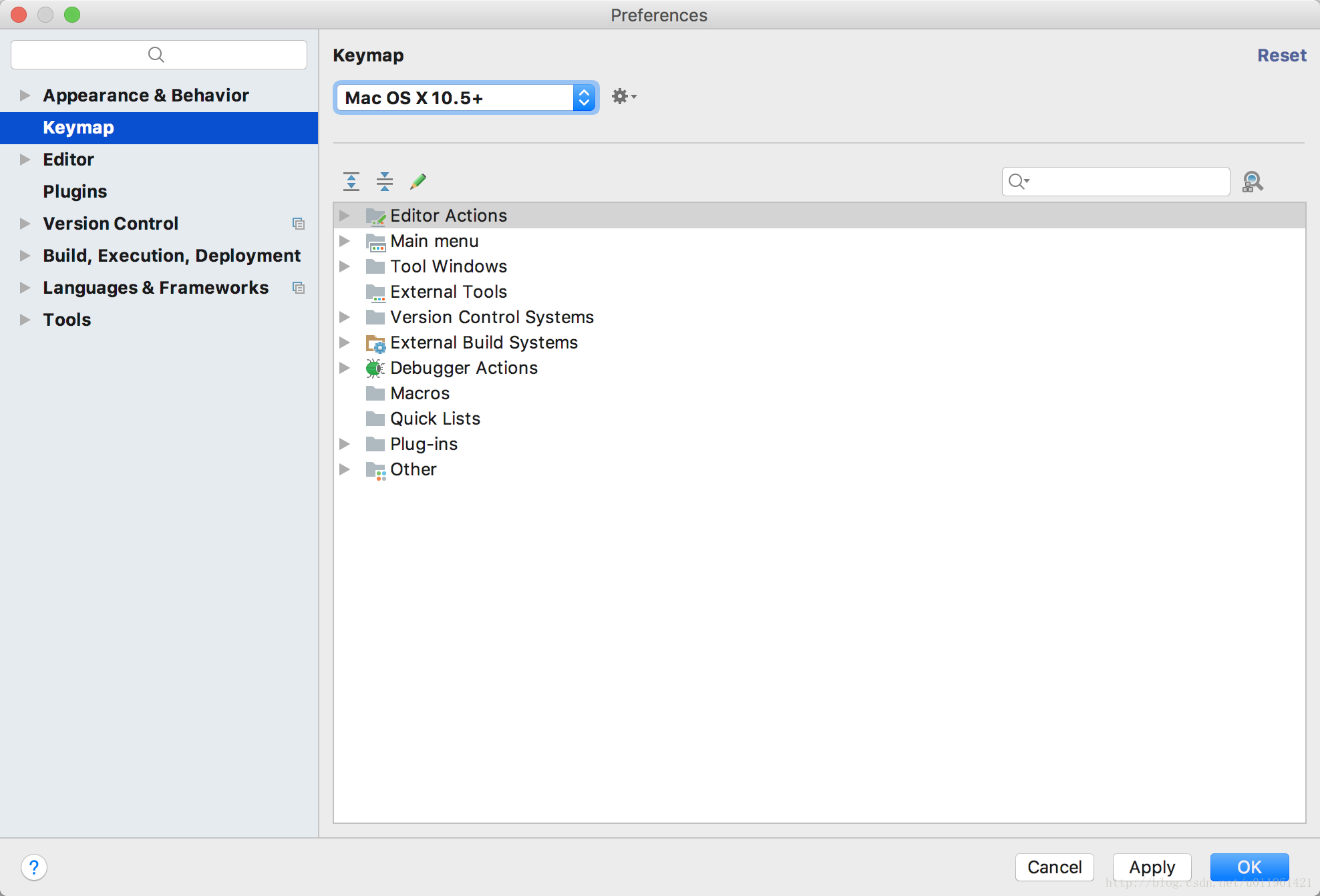
Task: Expand the Other keymap category
Action: point(346,469)
